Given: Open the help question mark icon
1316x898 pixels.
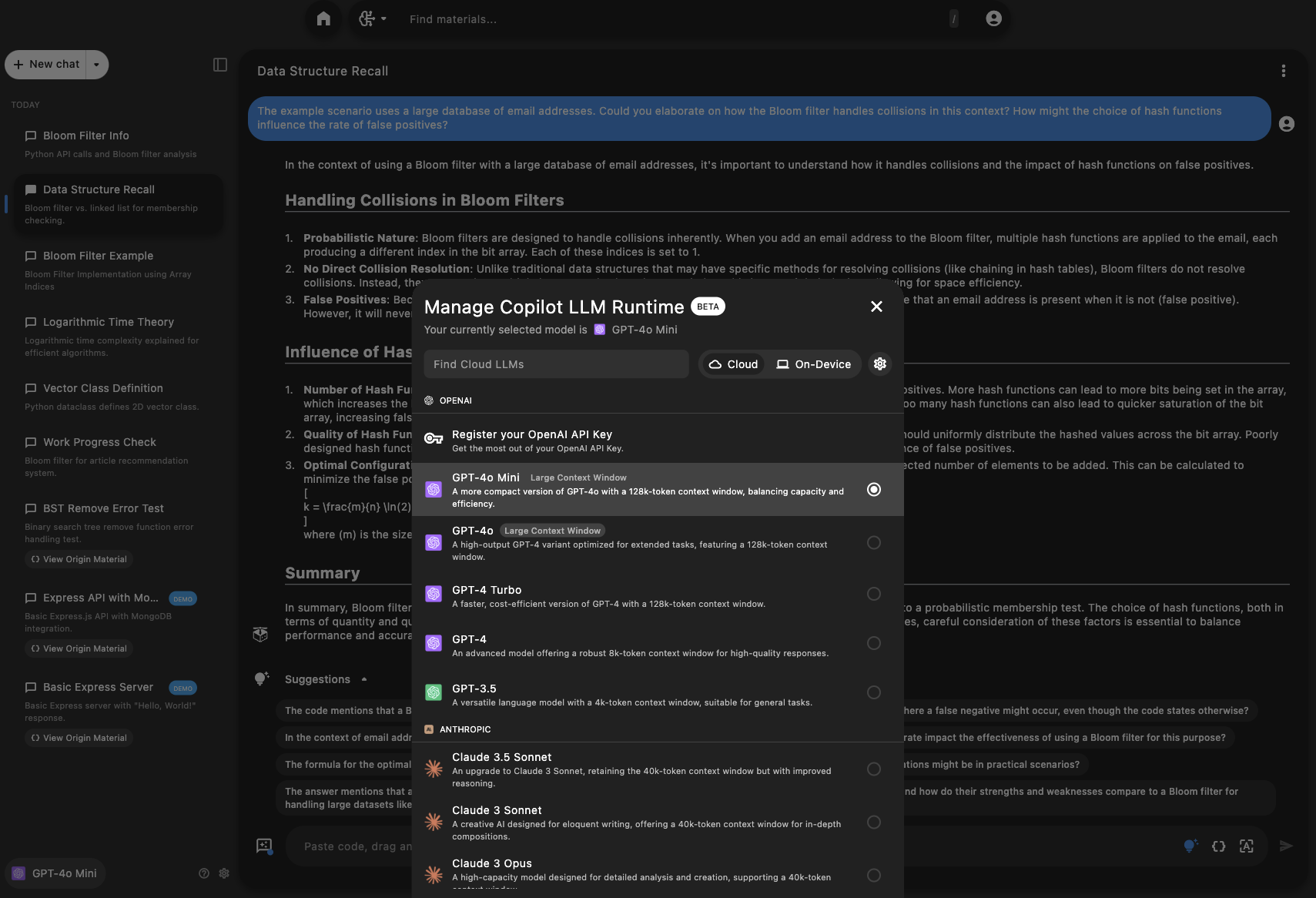Looking at the screenshot, I should point(204,873).
